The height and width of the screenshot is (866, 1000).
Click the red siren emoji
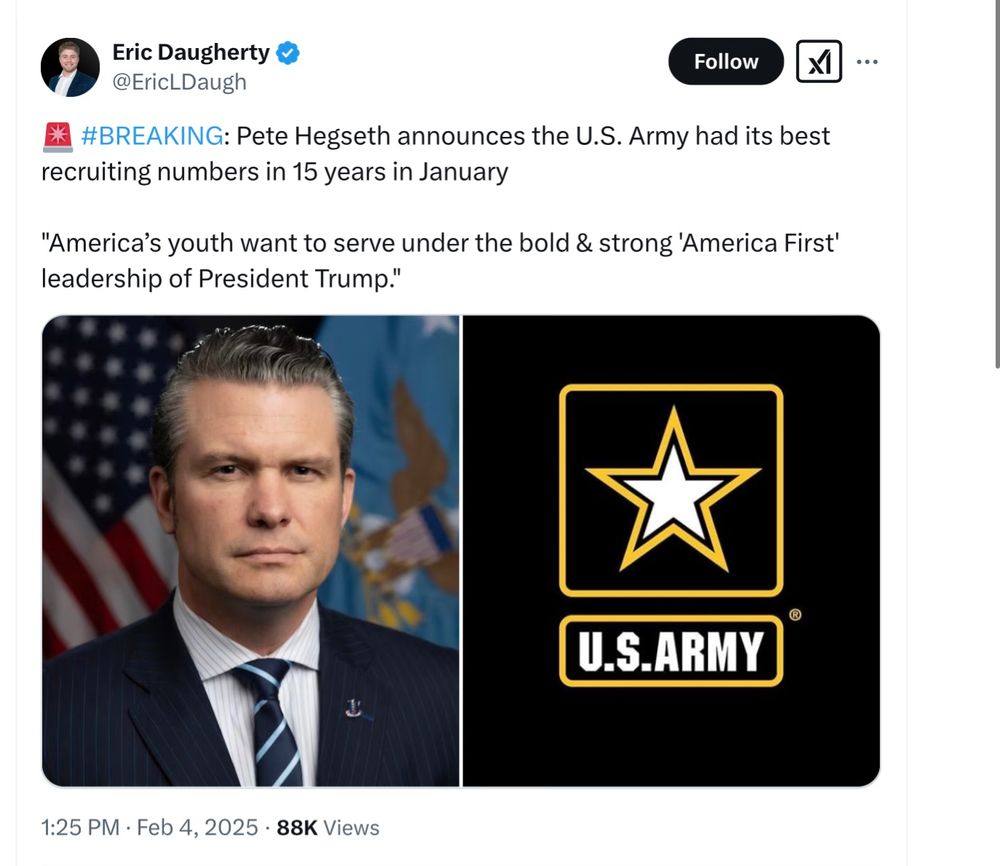coord(56,136)
